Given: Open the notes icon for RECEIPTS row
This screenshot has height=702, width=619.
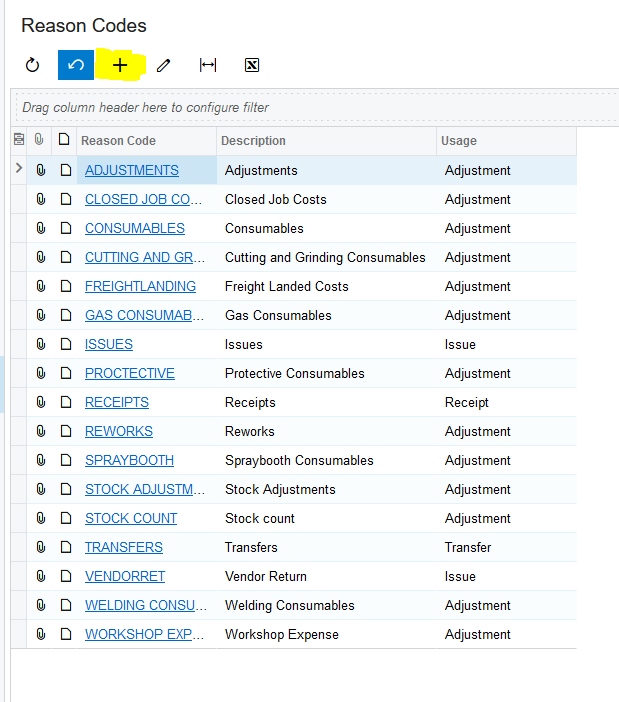Looking at the screenshot, I should 65,402.
